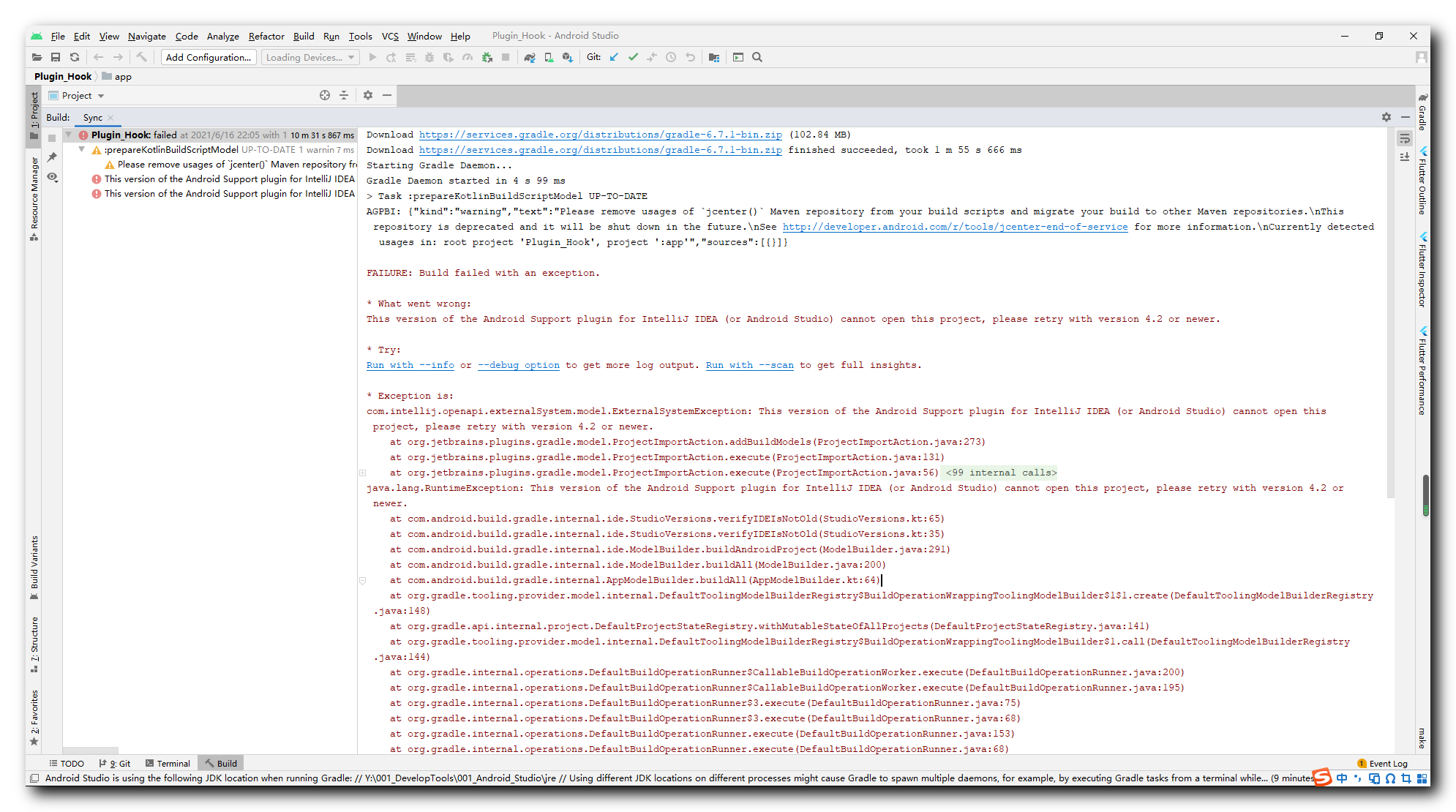1456x812 pixels.
Task: Collapse the Plugin_Hook failed build node
Action: 69,135
